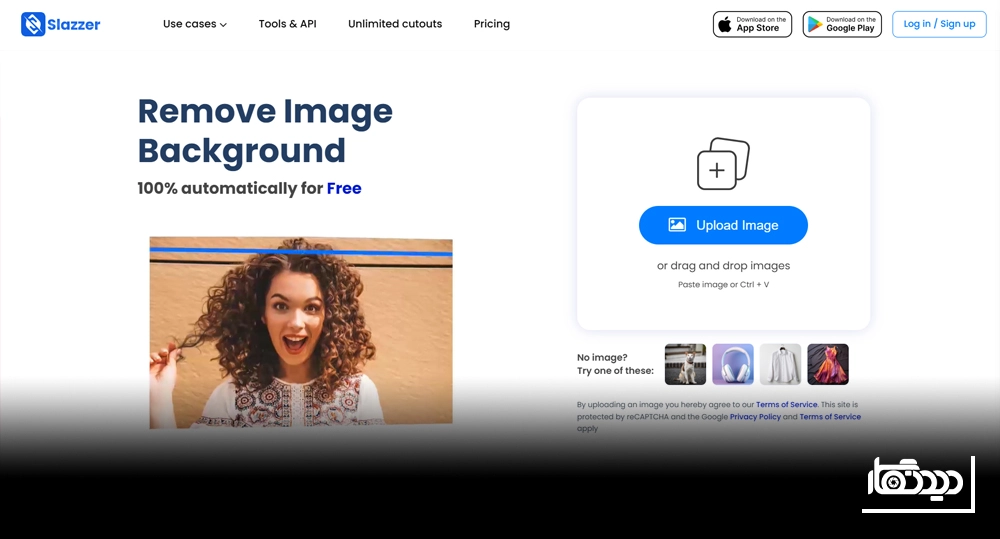Choose the white shirt sample image

(x=780, y=364)
